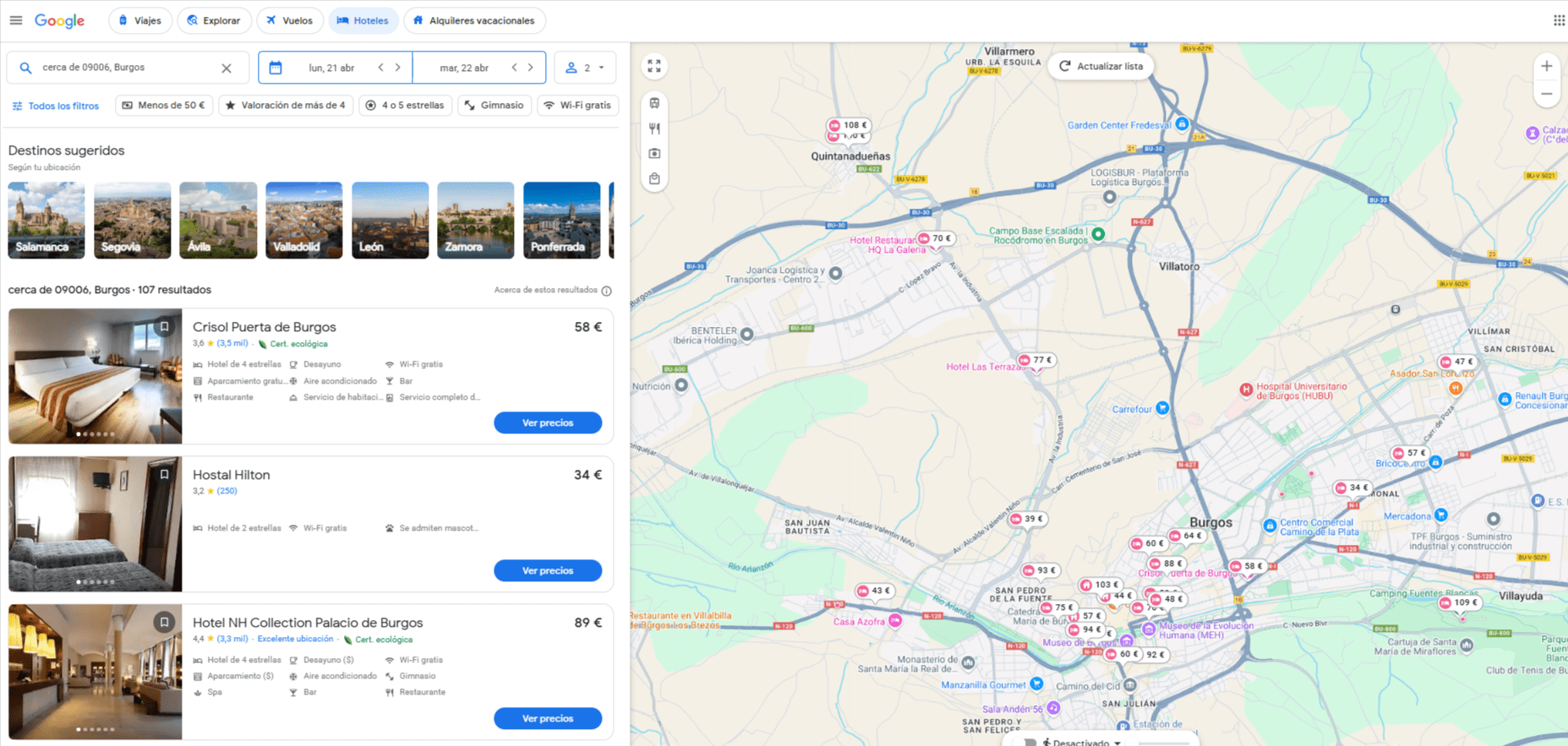Select the Ávila destination thumbnail
Screen dimensions: 1568x746
218,221
